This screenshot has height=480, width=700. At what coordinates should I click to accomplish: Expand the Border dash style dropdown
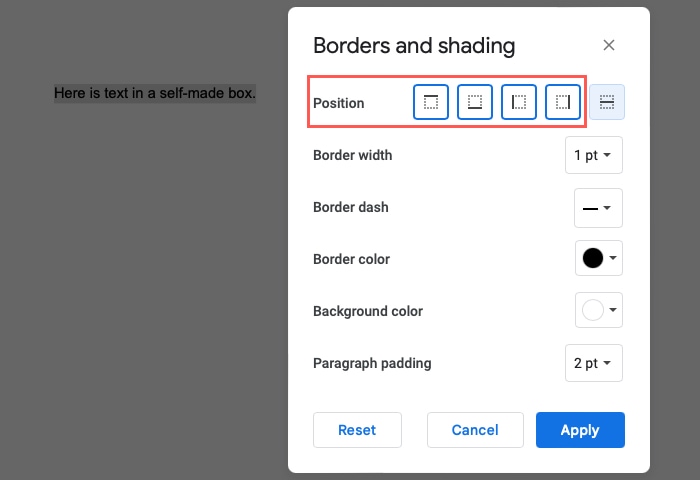[x=598, y=208]
